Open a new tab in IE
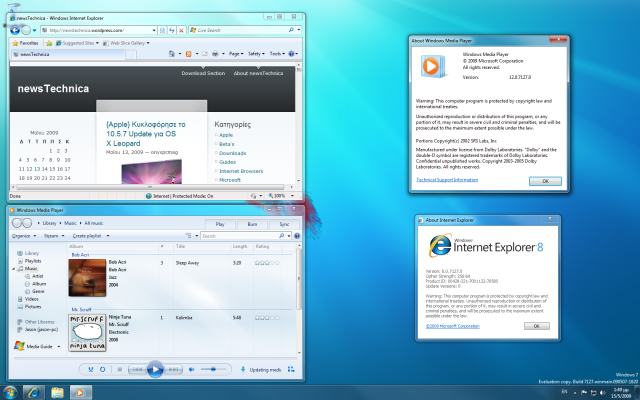Viewport: 640px width, 400px height. tap(131, 55)
